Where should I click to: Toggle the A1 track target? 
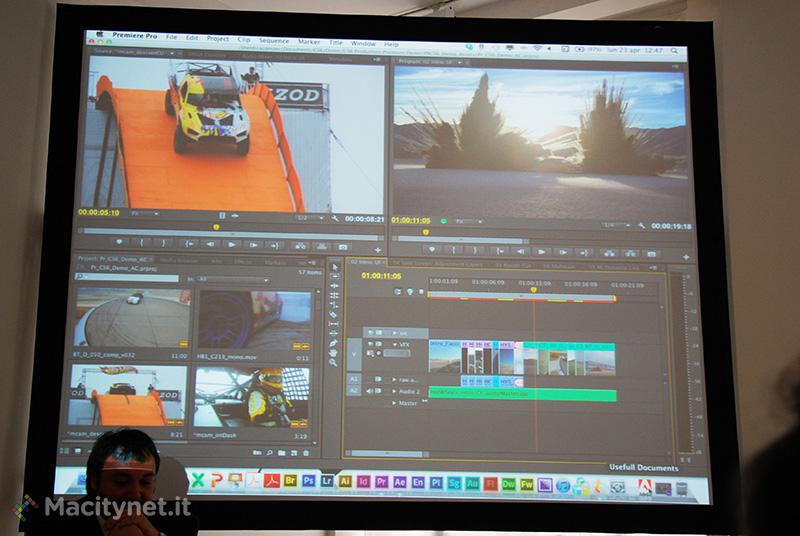pyautogui.click(x=354, y=379)
